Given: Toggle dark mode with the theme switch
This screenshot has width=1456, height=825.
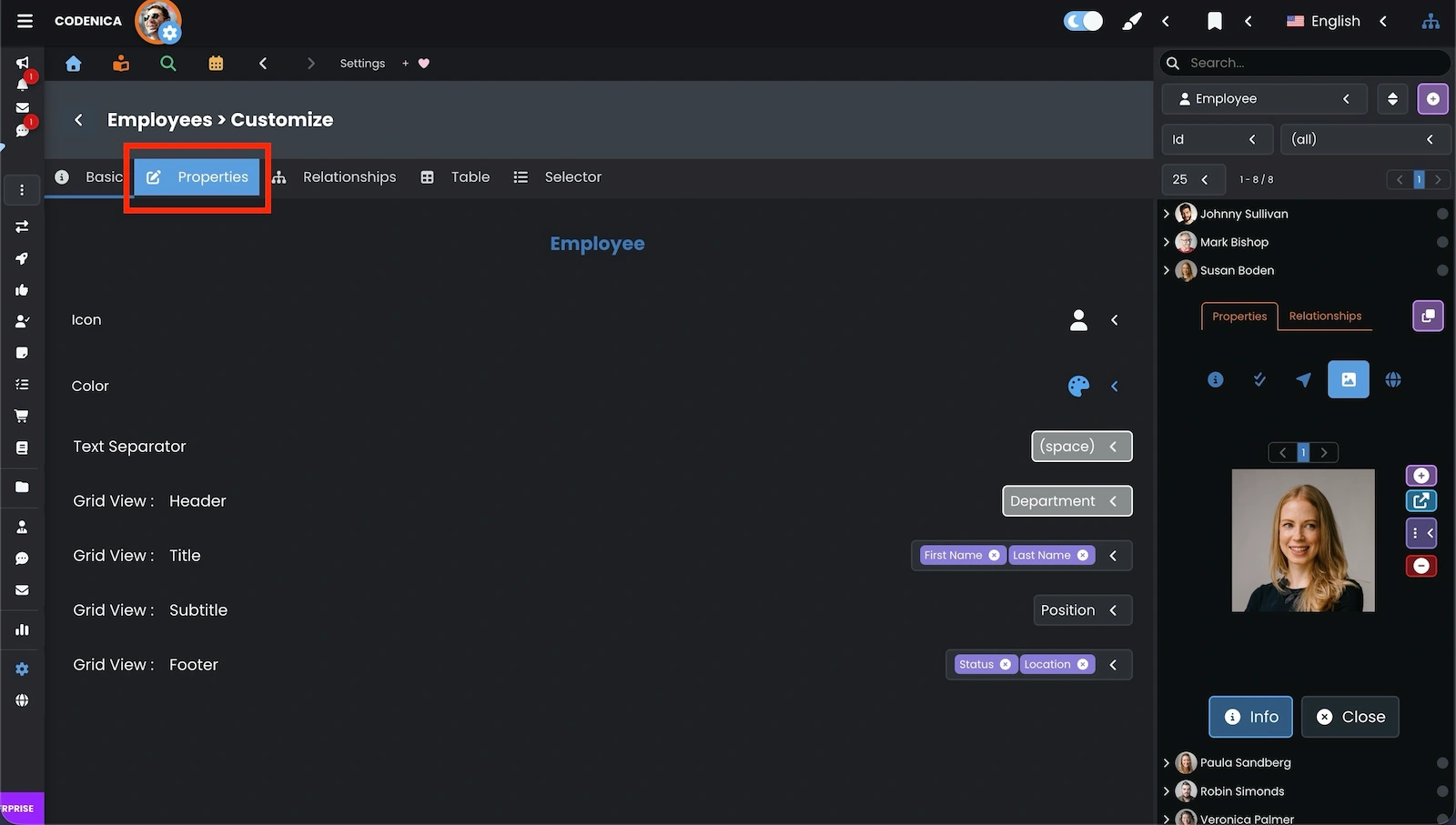Looking at the screenshot, I should point(1082,20).
